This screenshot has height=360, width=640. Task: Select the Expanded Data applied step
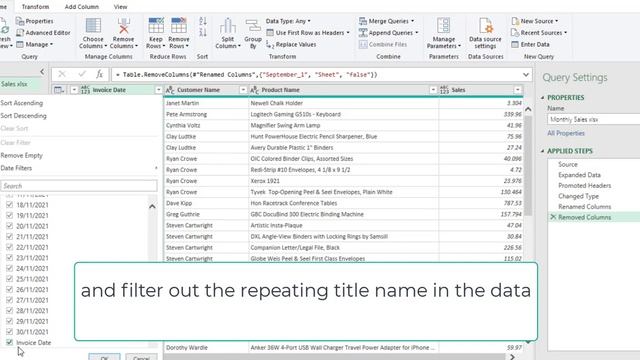(x=579, y=175)
